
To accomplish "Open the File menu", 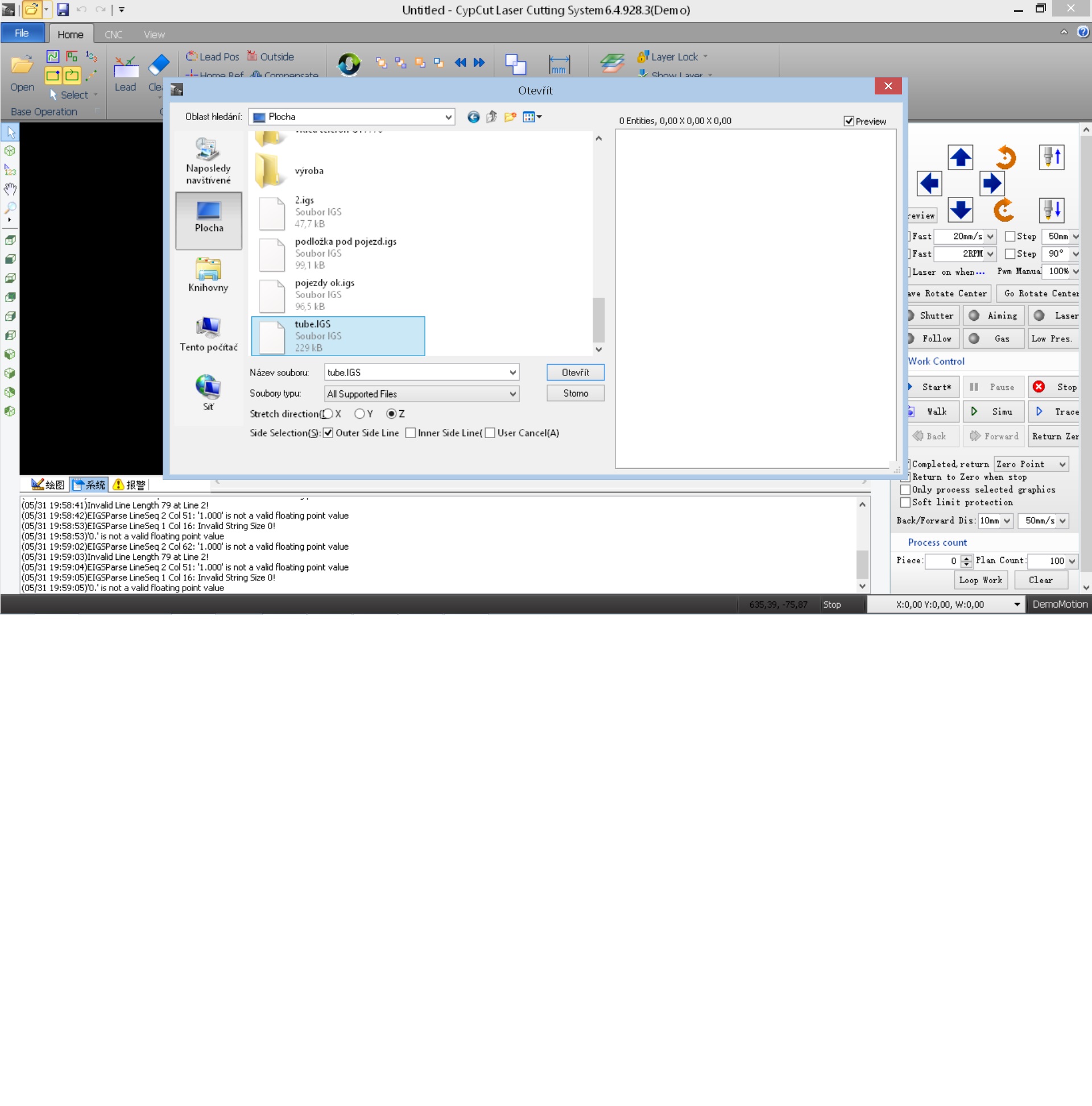I will [x=22, y=33].
